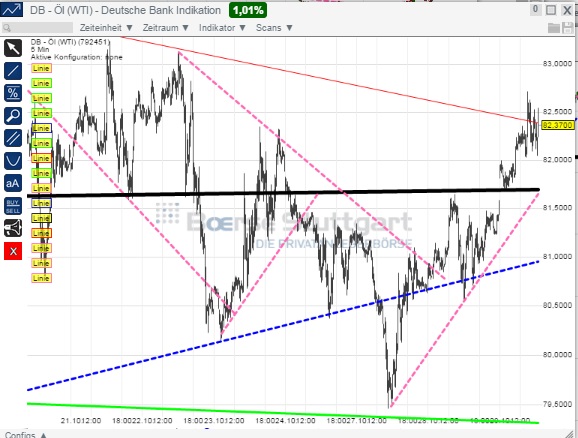Open the BUY SELL order tool
The height and width of the screenshot is (438, 578).
tap(13, 206)
